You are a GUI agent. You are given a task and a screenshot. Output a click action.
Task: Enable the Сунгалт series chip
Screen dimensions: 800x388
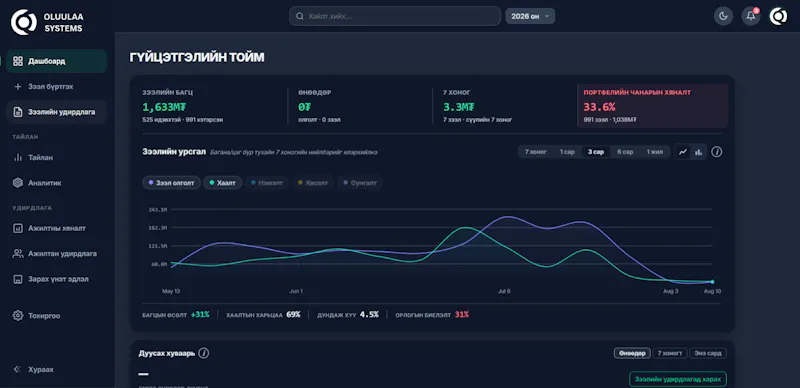[361, 183]
